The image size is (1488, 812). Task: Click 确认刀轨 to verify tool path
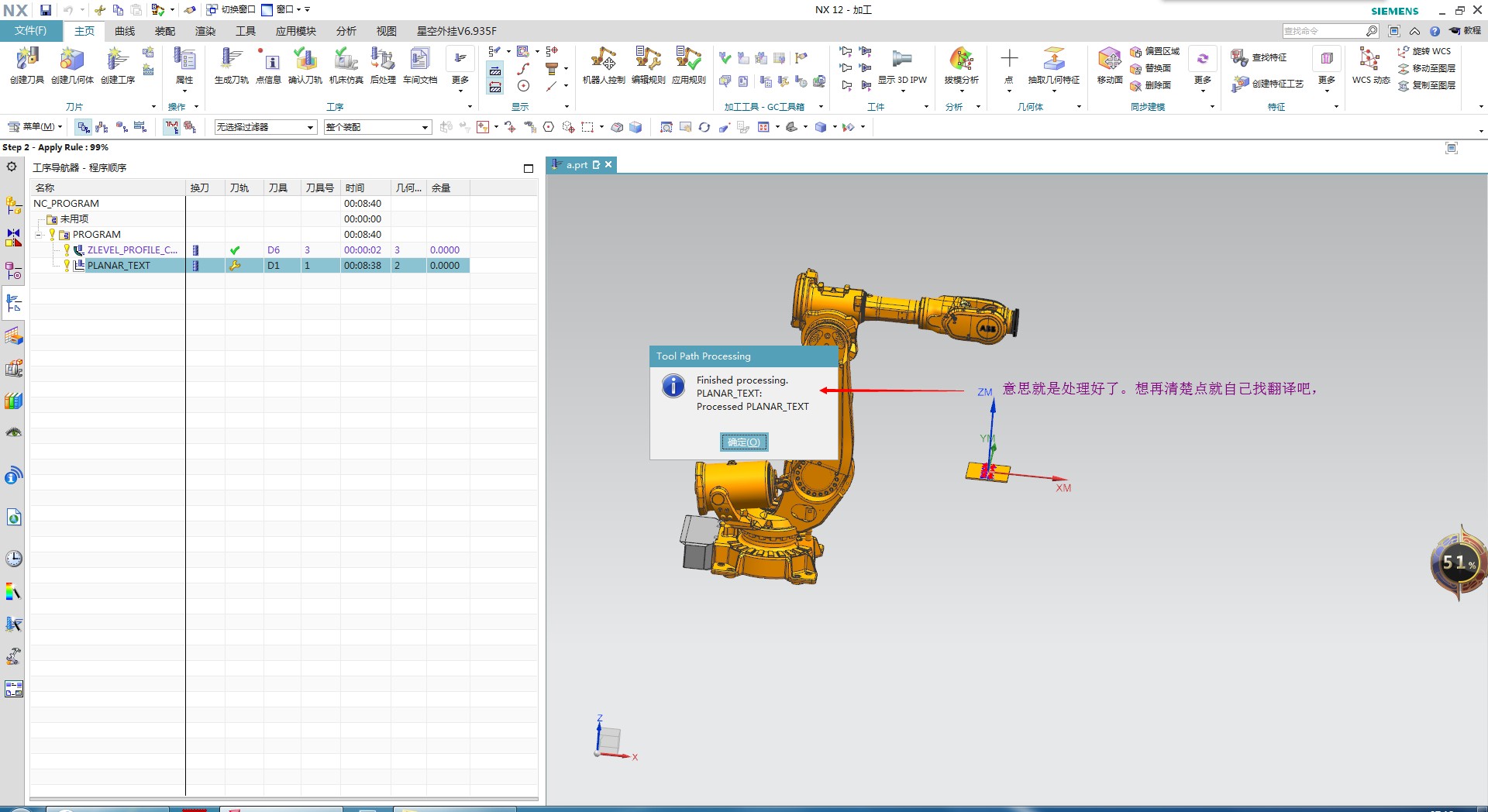tap(305, 65)
